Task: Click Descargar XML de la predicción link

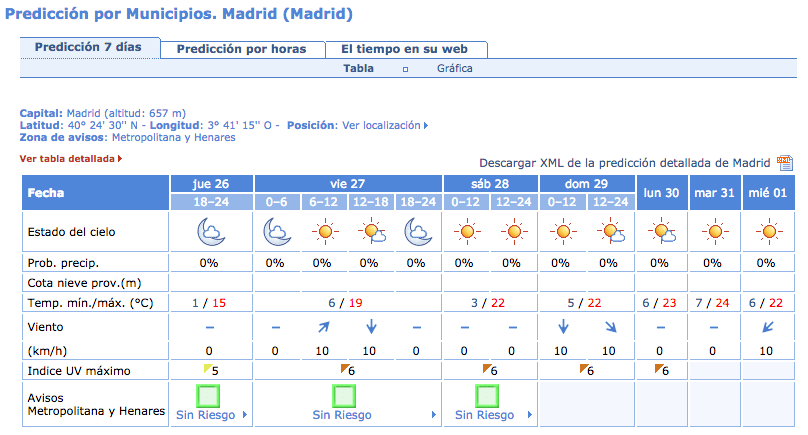Action: click(625, 163)
